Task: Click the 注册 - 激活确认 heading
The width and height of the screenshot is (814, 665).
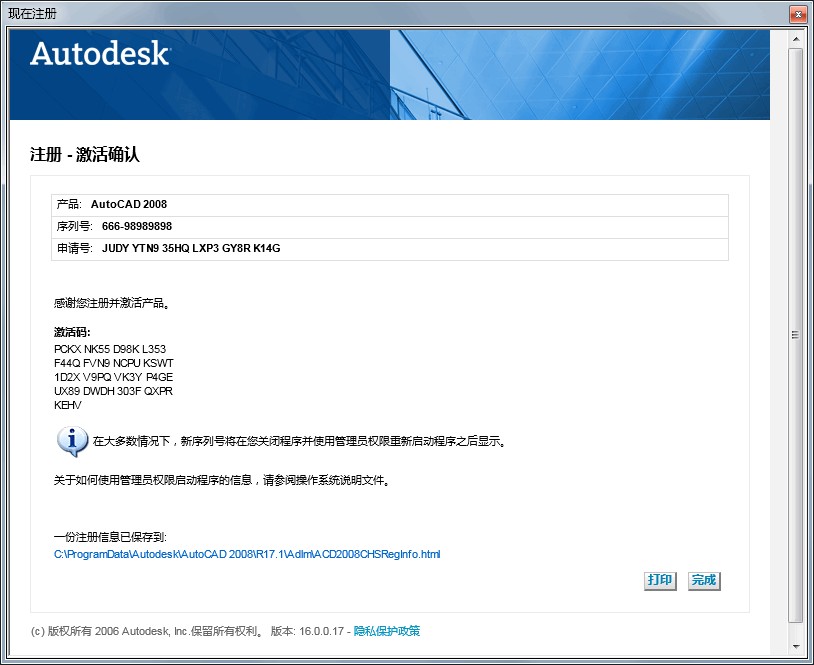Action: [85, 155]
